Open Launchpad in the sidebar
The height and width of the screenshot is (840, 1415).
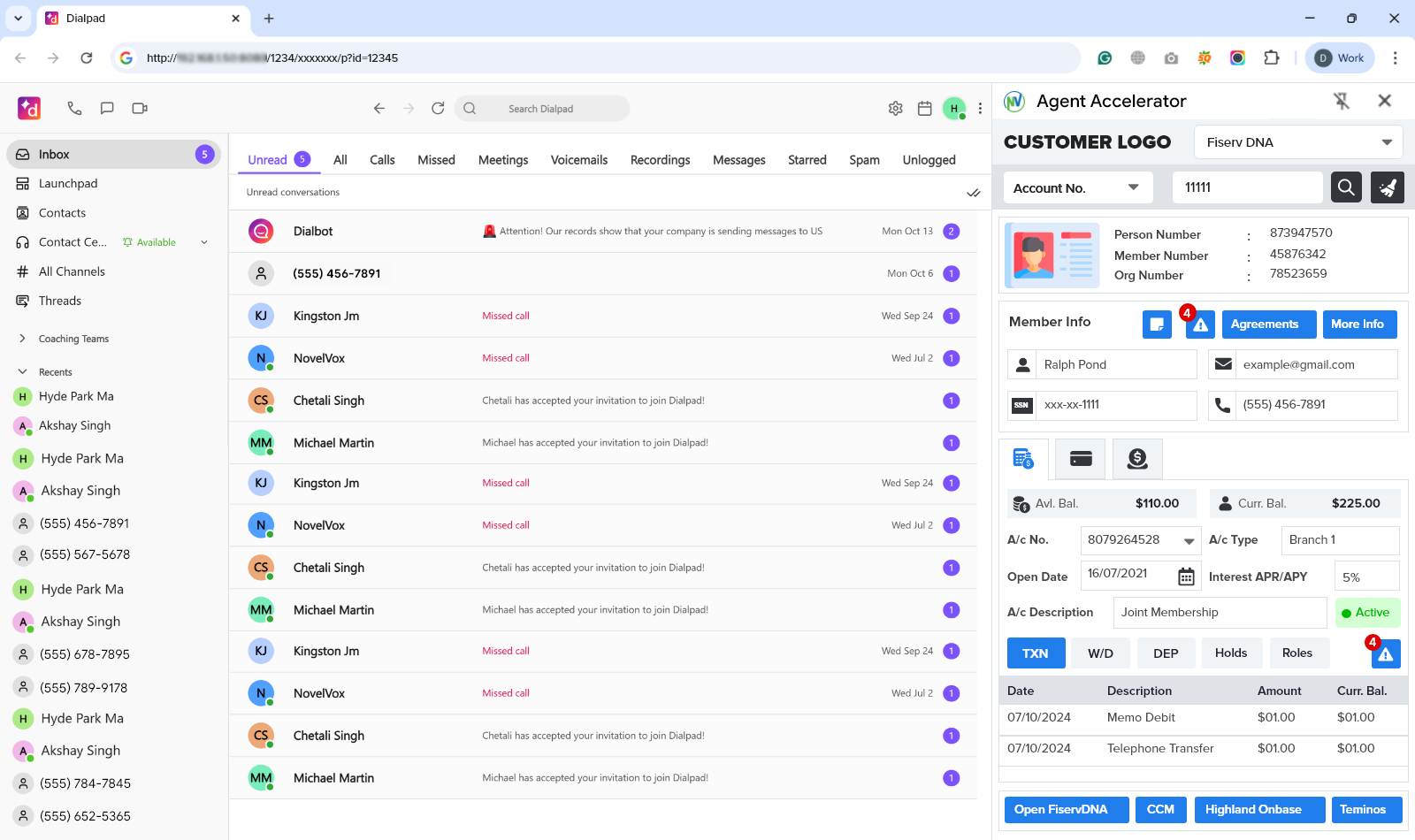113,184
